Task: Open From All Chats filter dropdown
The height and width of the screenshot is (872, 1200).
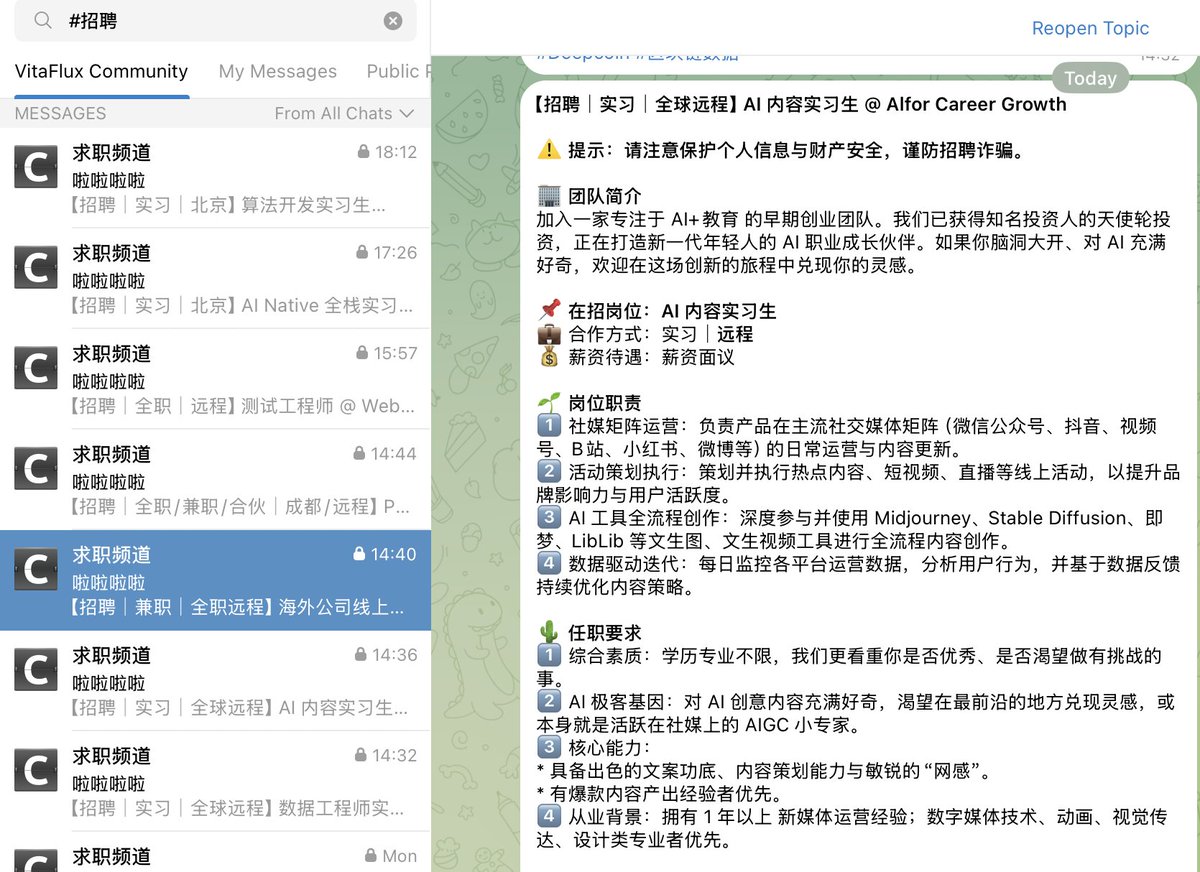Action: [343, 114]
